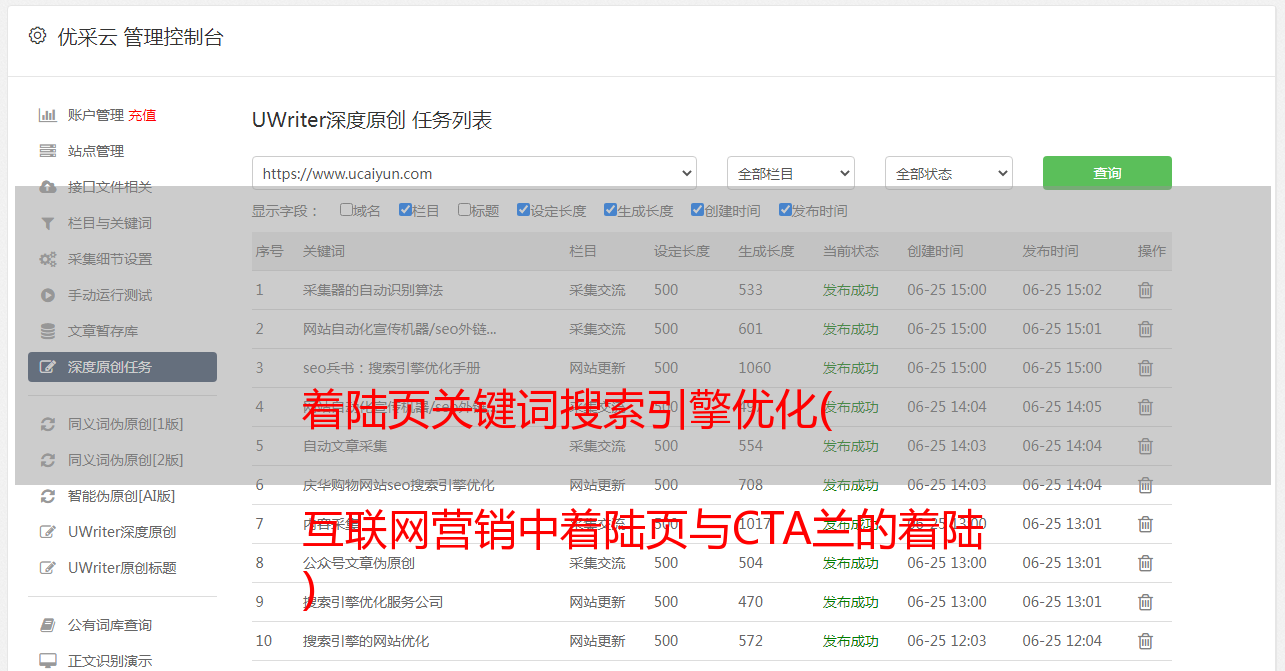
Task: Click the gear icon beside 优采云 管理控制台
Action: (x=37, y=36)
